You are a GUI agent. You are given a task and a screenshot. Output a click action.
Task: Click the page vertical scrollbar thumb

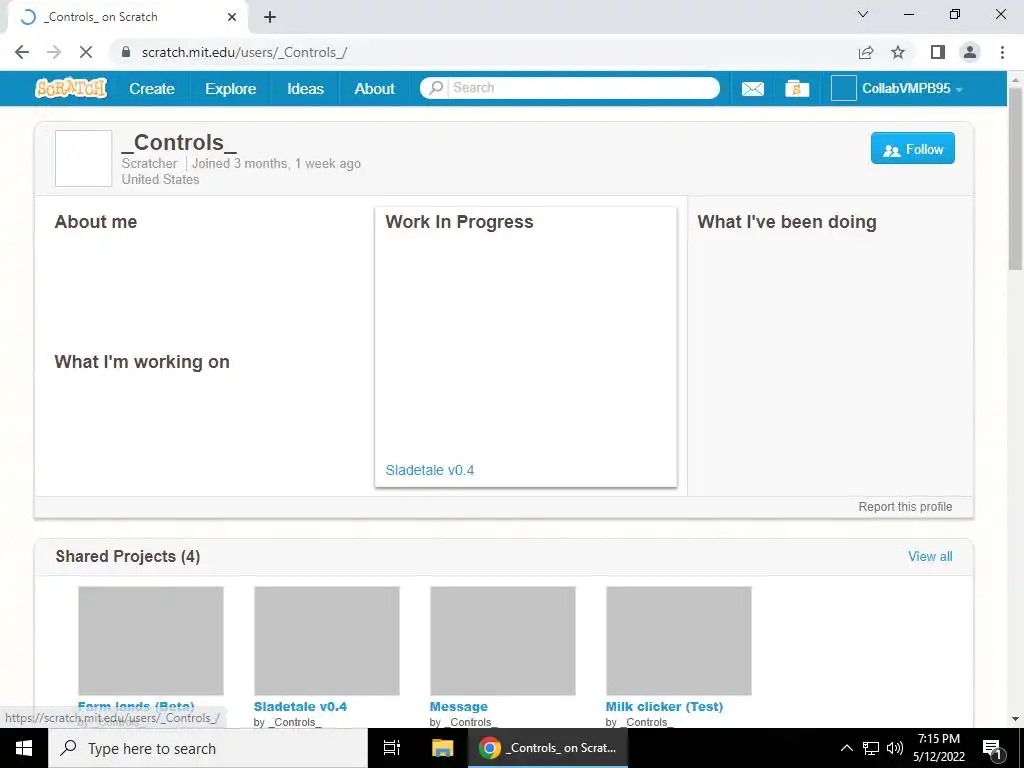[1015, 178]
